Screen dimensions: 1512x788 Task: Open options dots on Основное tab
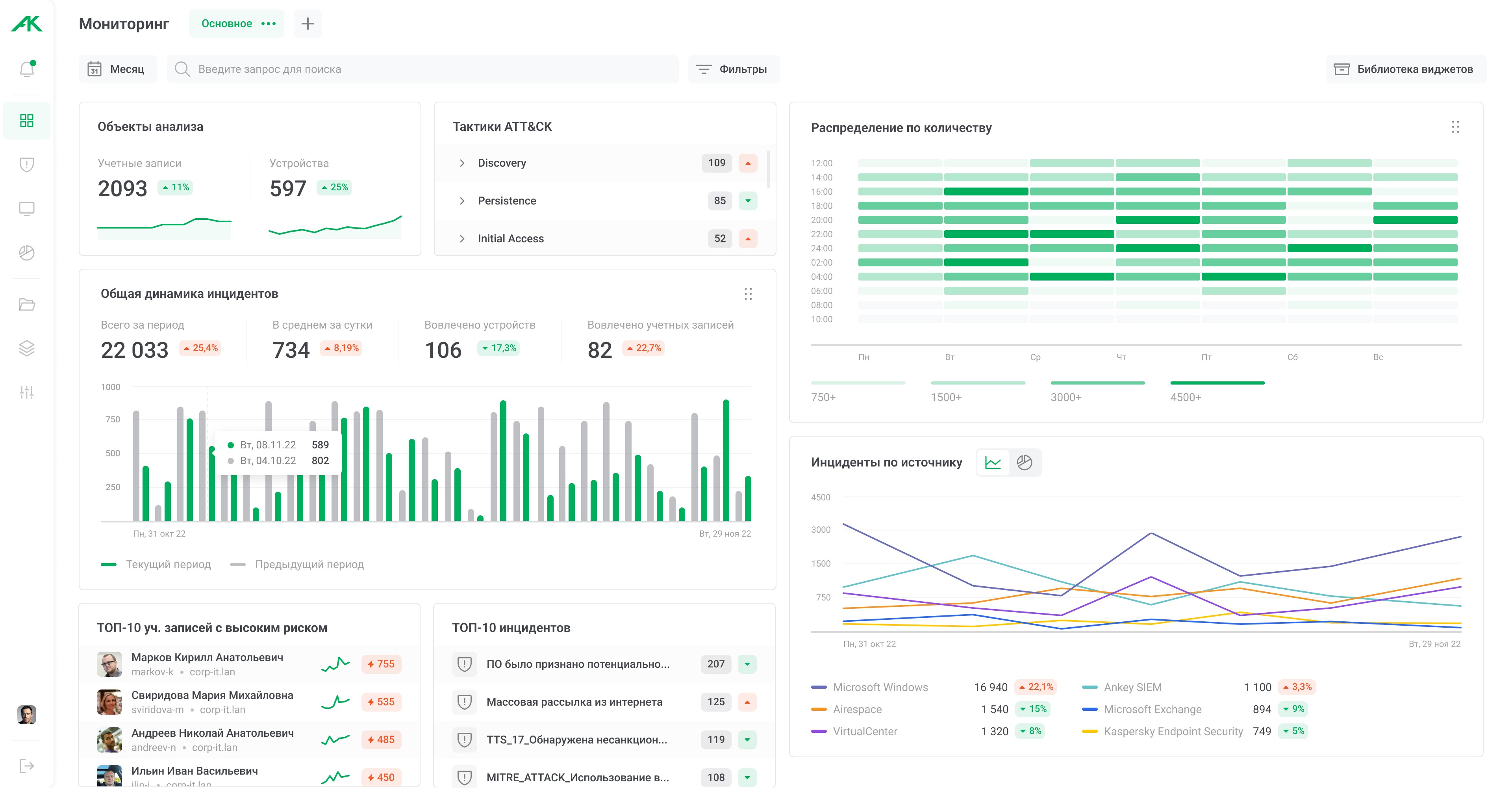point(268,24)
